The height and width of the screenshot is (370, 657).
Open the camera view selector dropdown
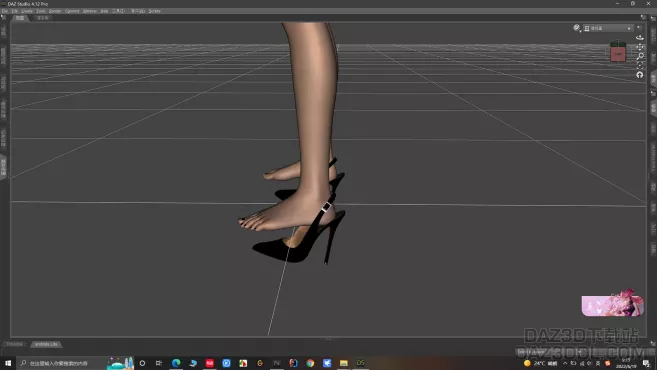[x=608, y=28]
